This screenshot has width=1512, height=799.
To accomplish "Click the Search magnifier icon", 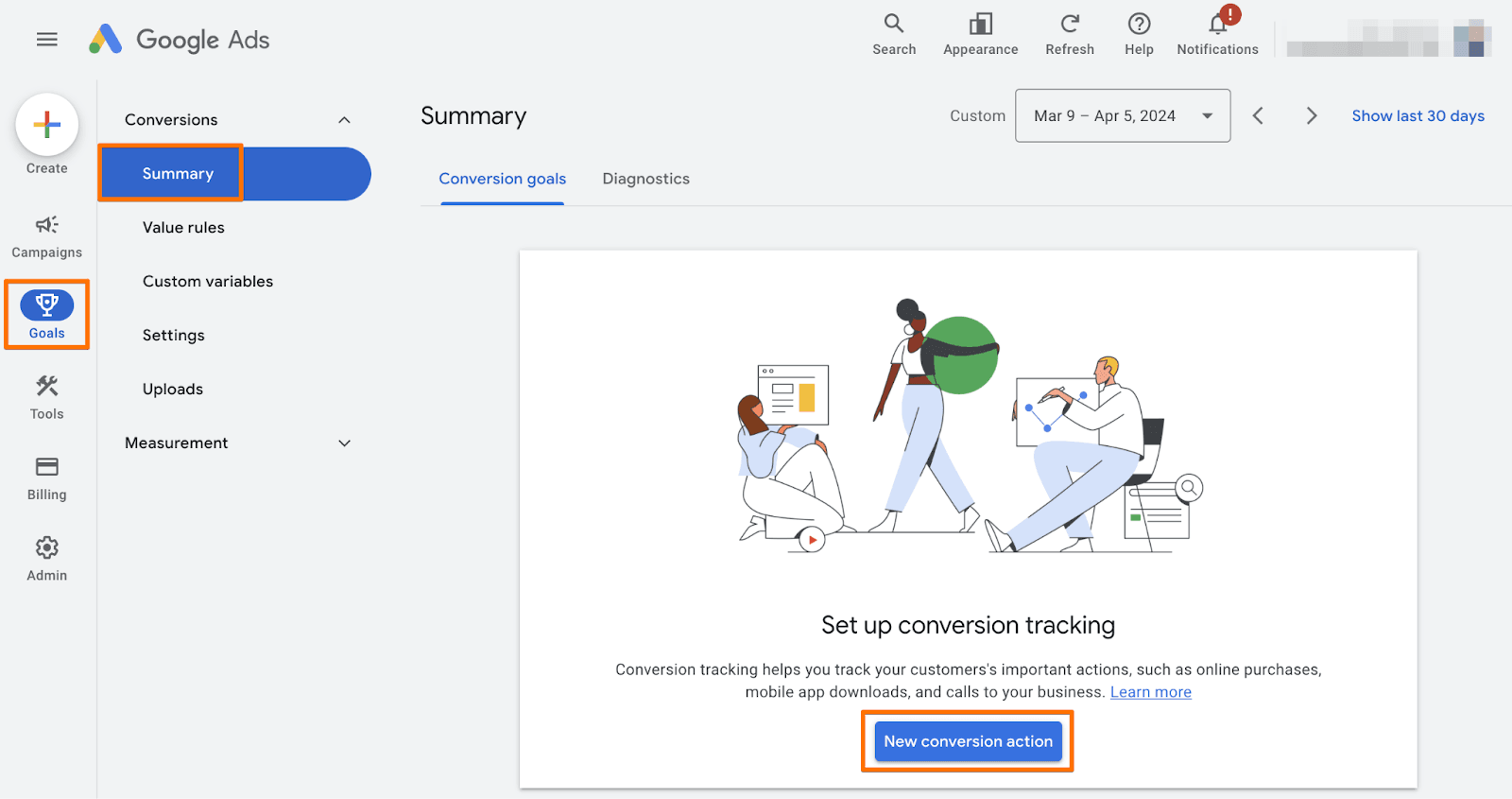I will tap(893, 34).
